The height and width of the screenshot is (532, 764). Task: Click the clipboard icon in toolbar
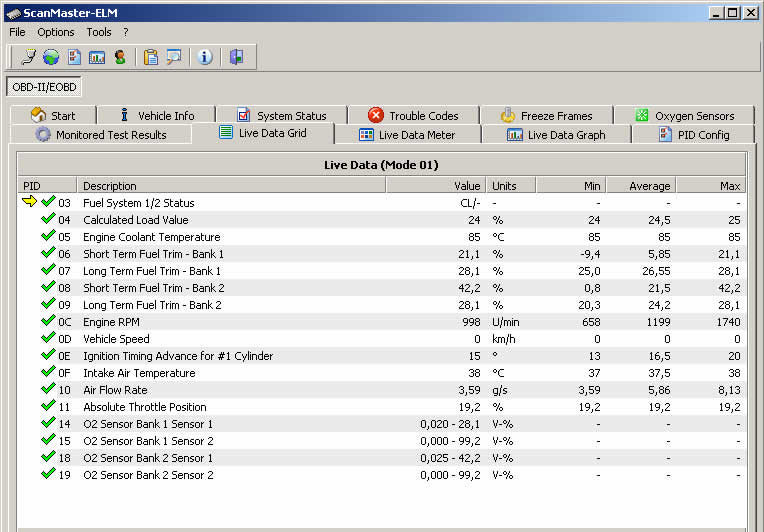[151, 57]
